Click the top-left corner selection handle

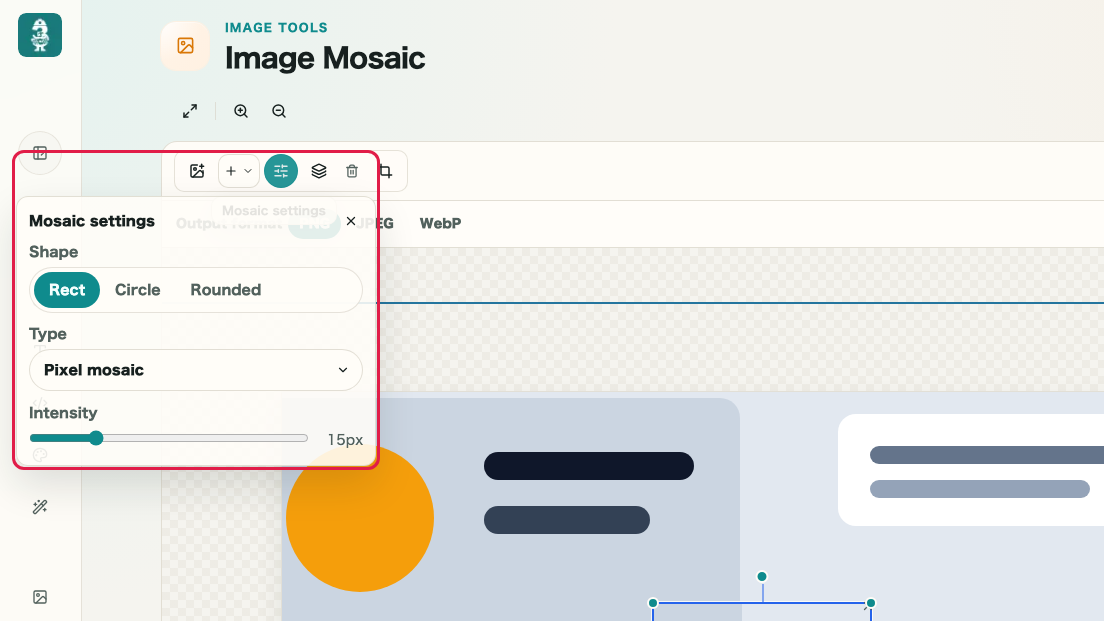[653, 603]
